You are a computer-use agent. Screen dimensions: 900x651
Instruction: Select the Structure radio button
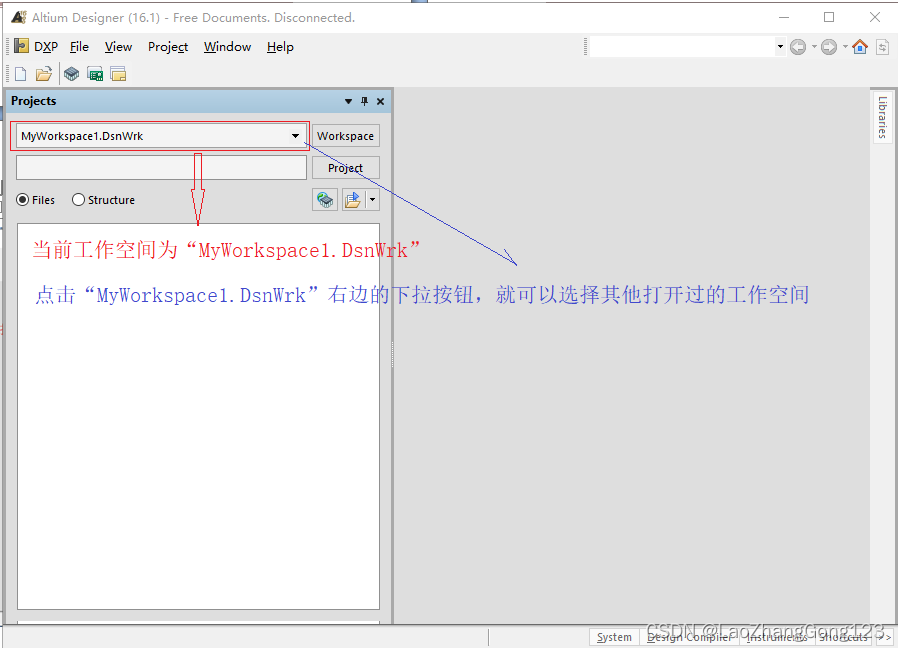pos(78,200)
